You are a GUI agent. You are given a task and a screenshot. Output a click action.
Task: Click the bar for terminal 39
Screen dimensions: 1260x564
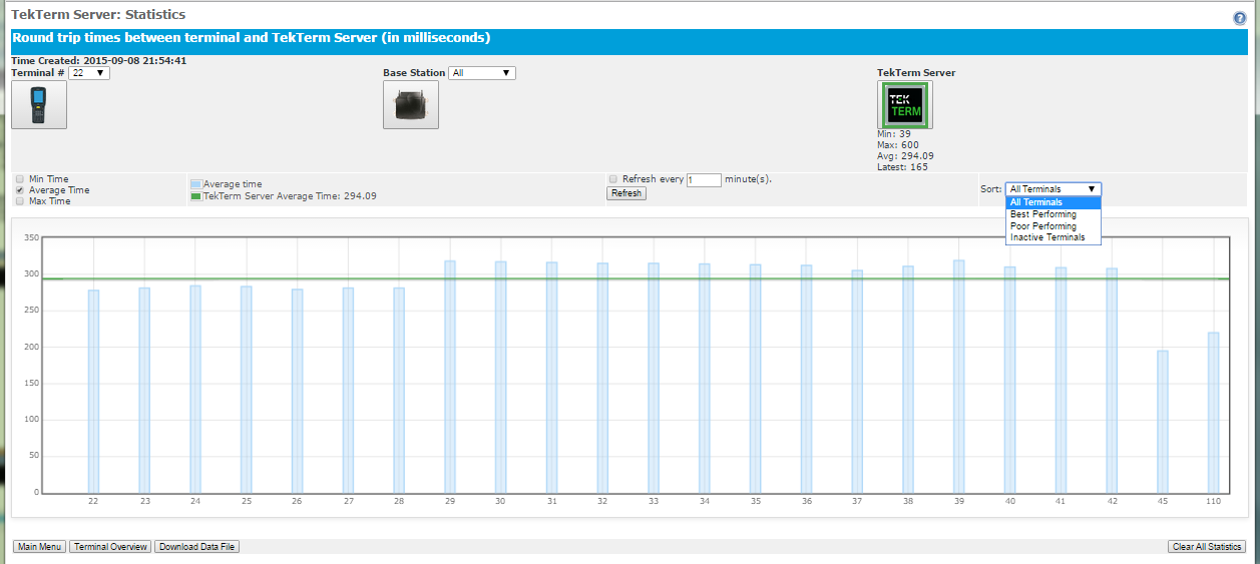coord(959,376)
